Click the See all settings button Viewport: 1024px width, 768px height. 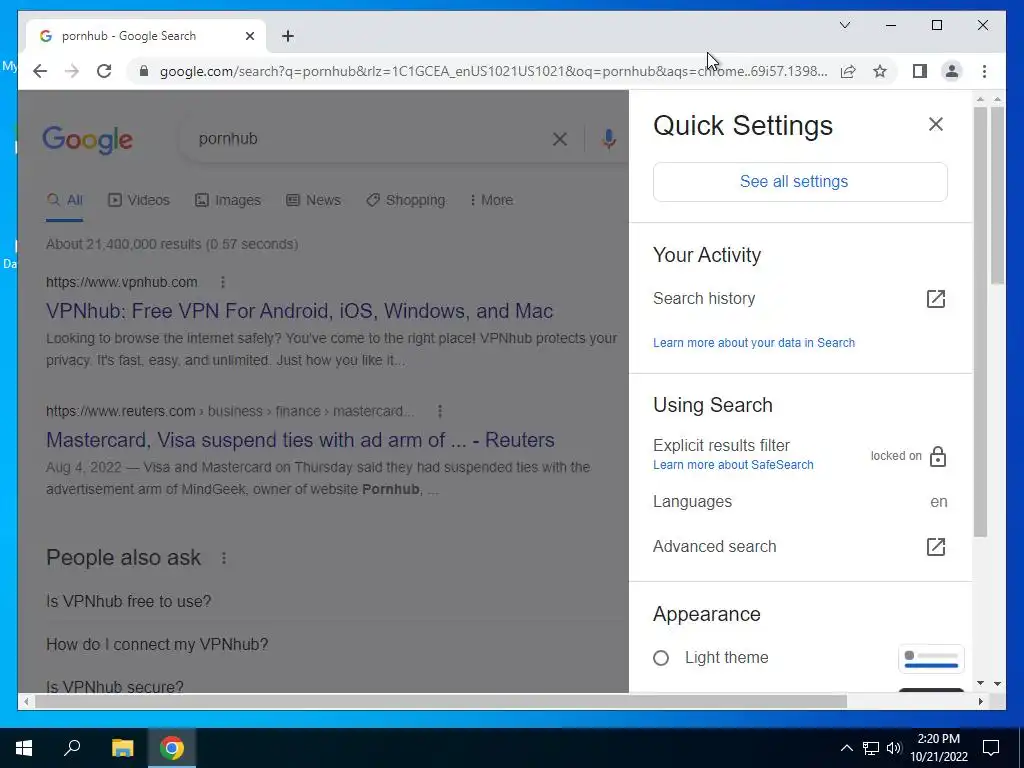(800, 182)
